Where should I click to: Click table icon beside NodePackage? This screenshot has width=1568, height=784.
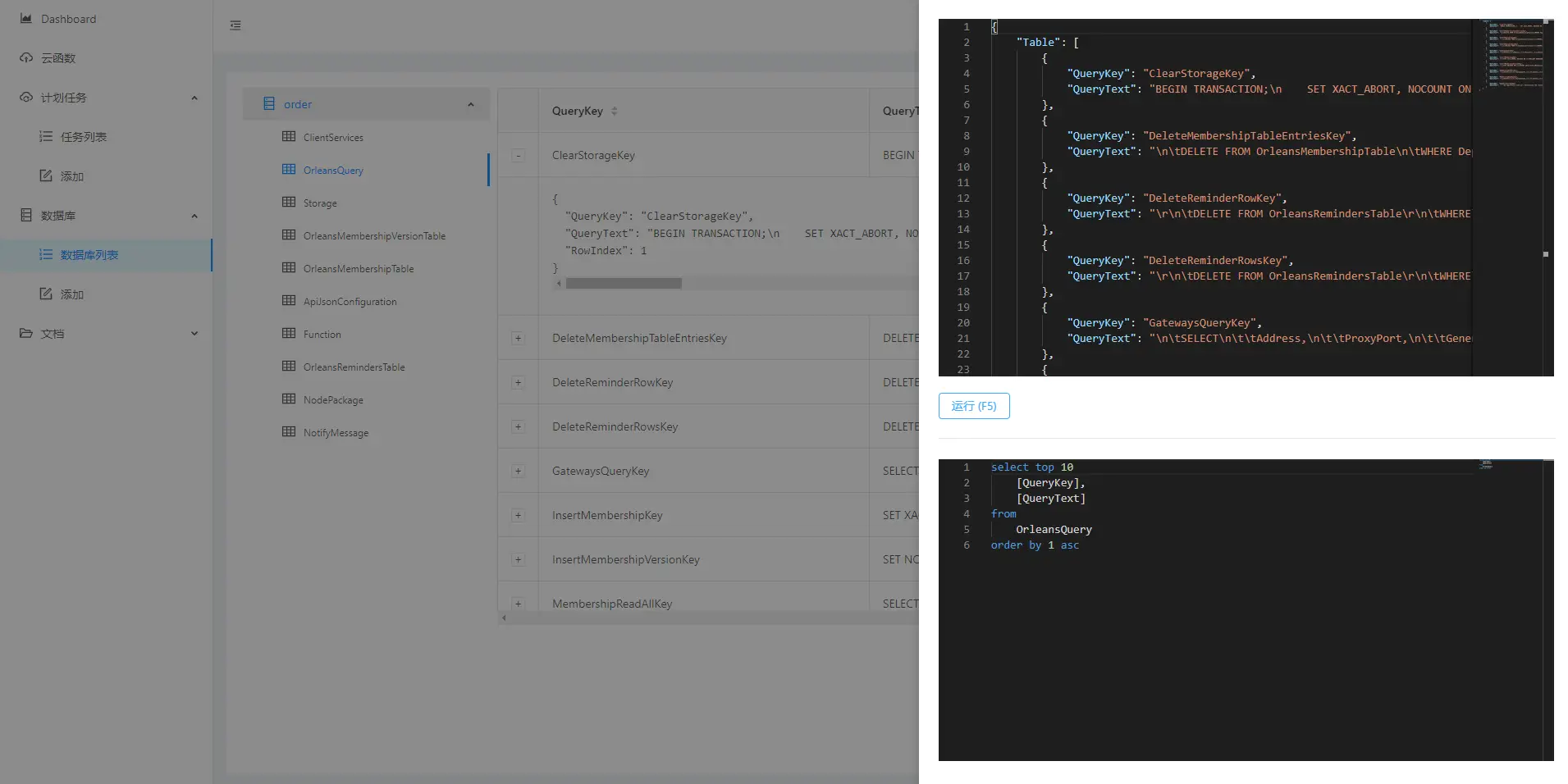(289, 399)
